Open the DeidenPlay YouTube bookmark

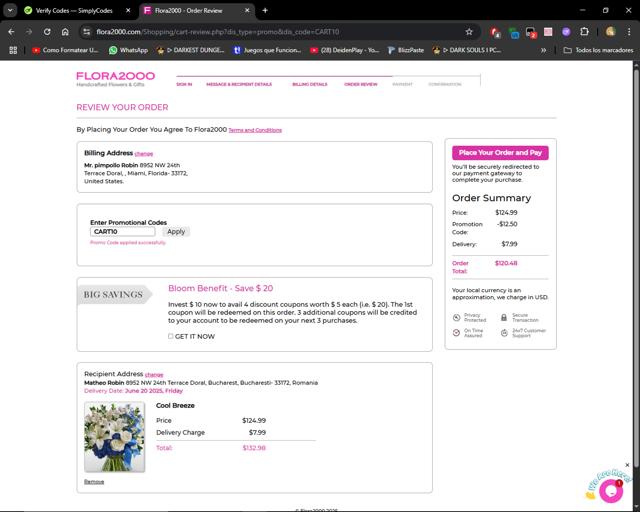click(344, 50)
